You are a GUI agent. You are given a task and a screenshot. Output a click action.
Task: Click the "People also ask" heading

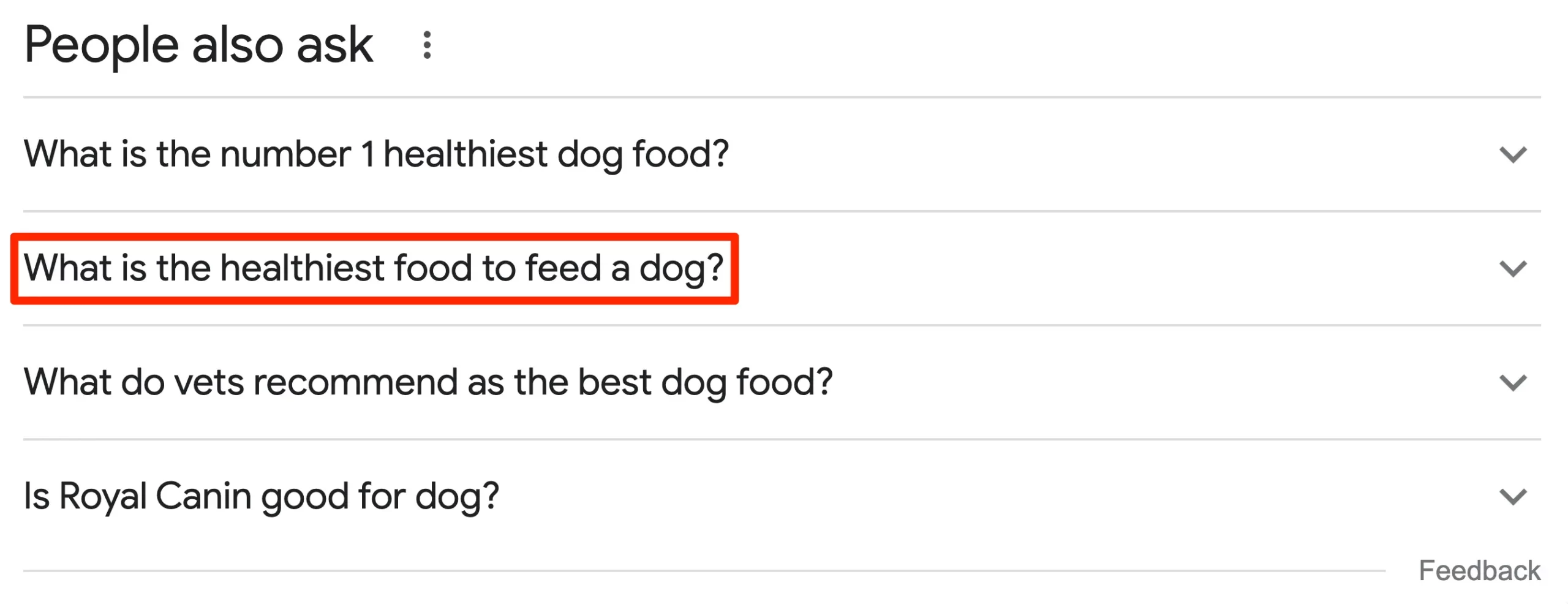coord(198,45)
